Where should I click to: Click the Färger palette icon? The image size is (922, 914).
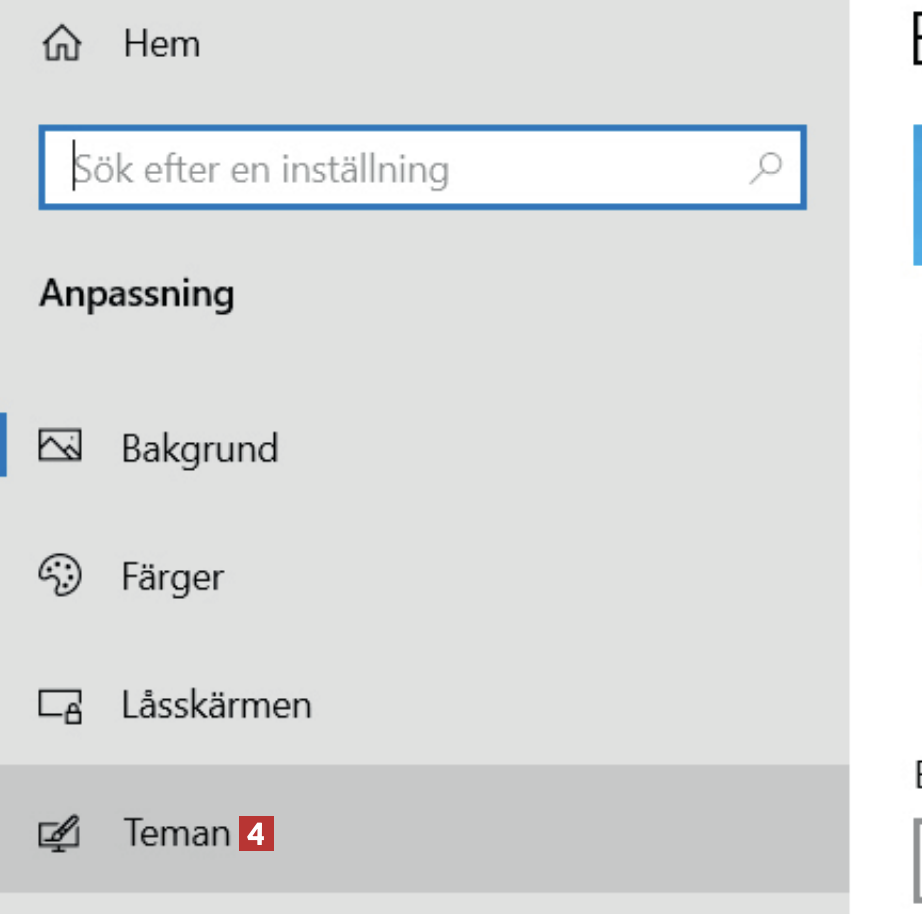coord(60,576)
